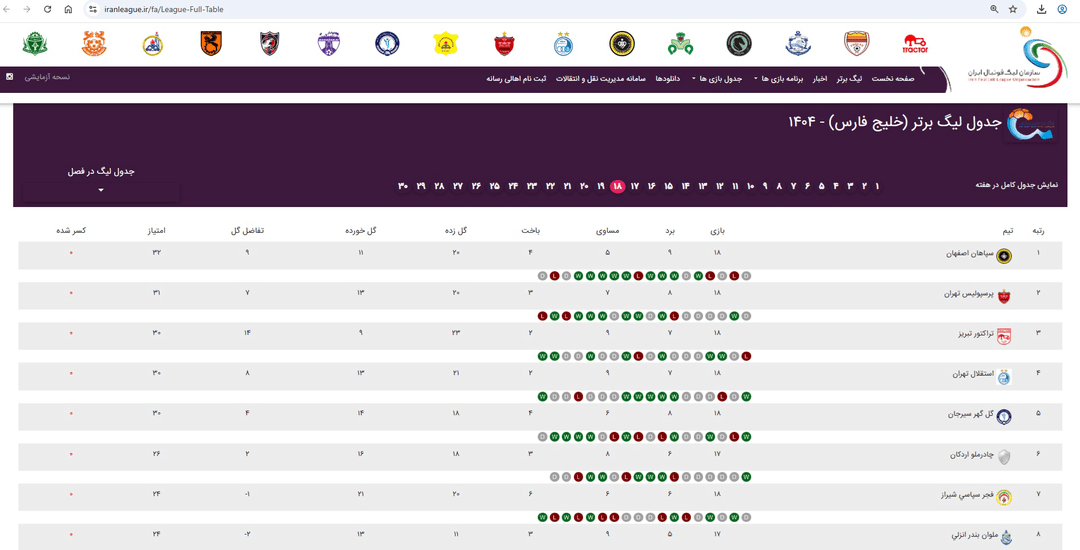The width and height of the screenshot is (1080, 550).
Task: Click the highlighted week ۱۸ marker
Action: tap(618, 186)
